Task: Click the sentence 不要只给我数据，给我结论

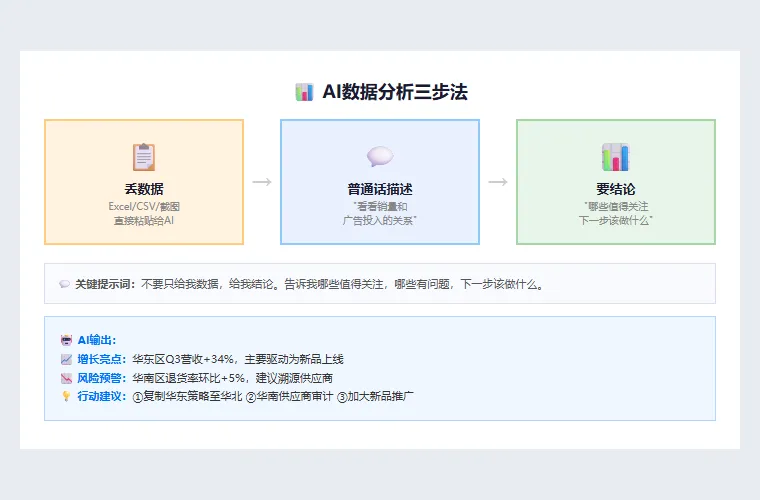Action: [209, 284]
